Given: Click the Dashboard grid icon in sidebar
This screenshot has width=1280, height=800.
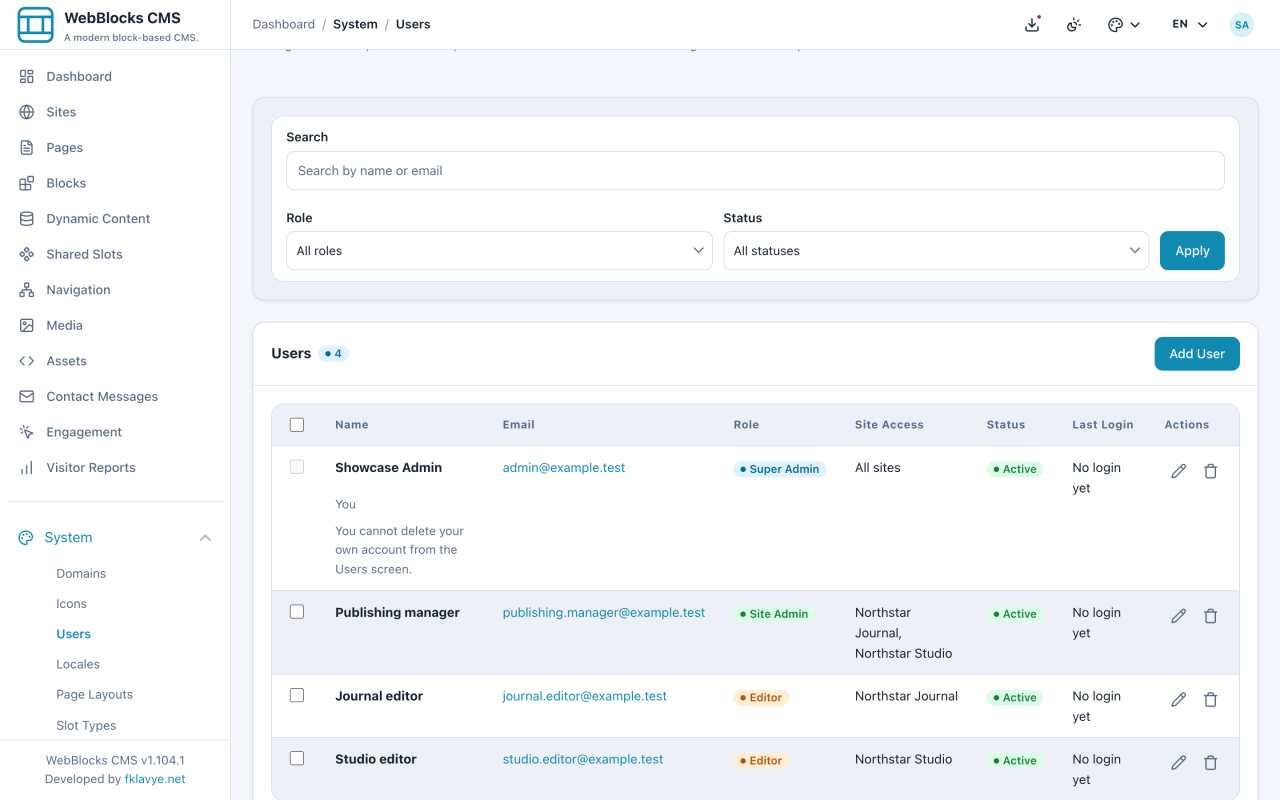Looking at the screenshot, I should 27,77.
